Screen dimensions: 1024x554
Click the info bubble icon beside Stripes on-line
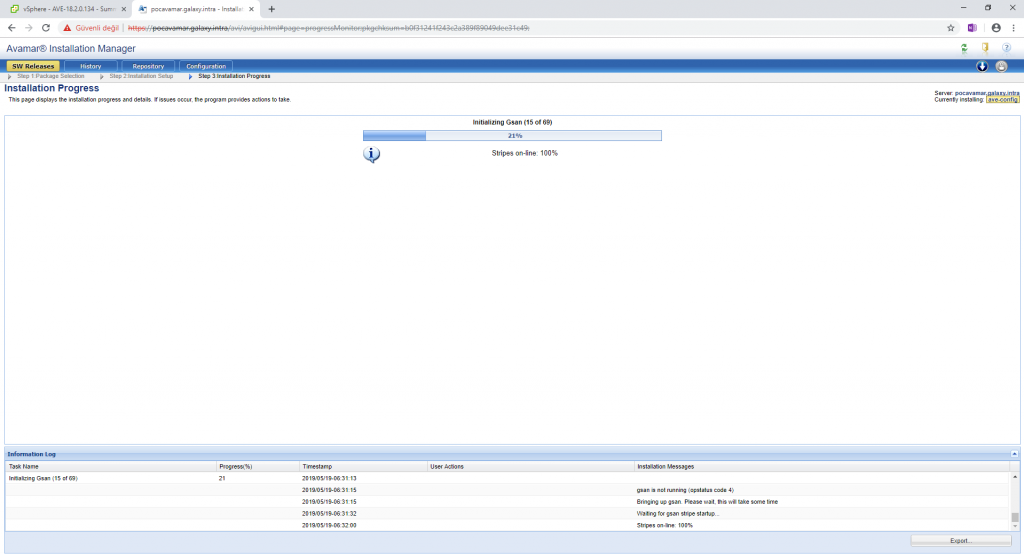click(x=372, y=154)
